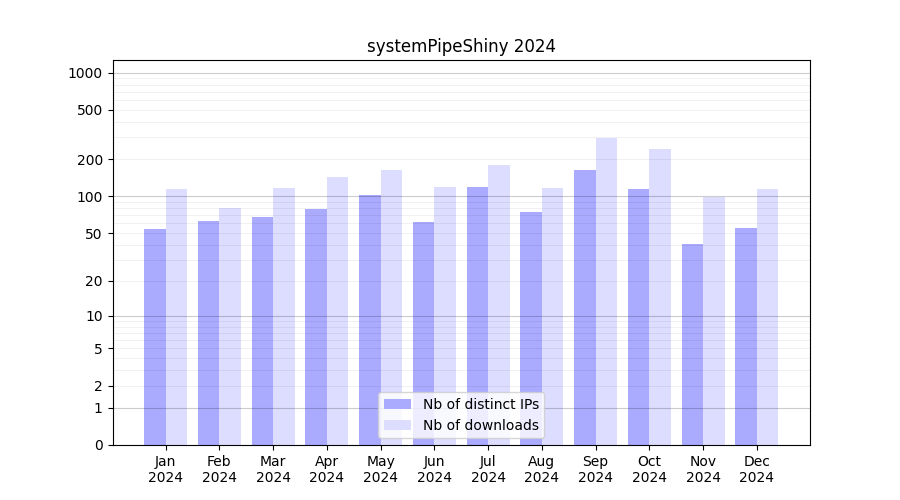This screenshot has height=500, width=900.
Task: Click the Sep 2024 distinct IPs bar
Action: (x=585, y=307)
